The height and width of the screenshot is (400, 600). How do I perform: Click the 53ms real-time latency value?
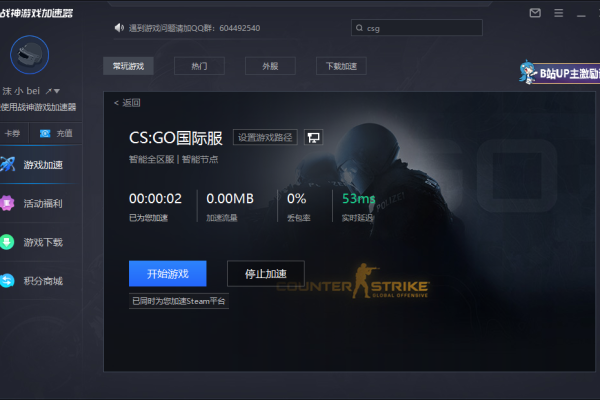click(359, 198)
